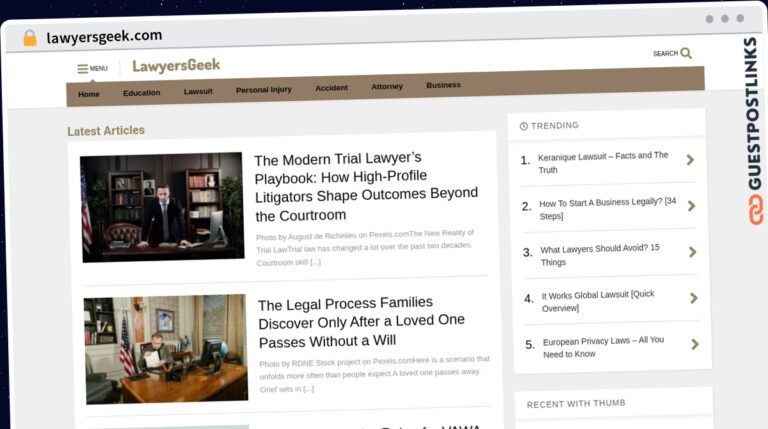The height and width of the screenshot is (429, 768).
Task: Click excerpt starting 'Photo by RDNE Stock project'
Action: [x=374, y=374]
